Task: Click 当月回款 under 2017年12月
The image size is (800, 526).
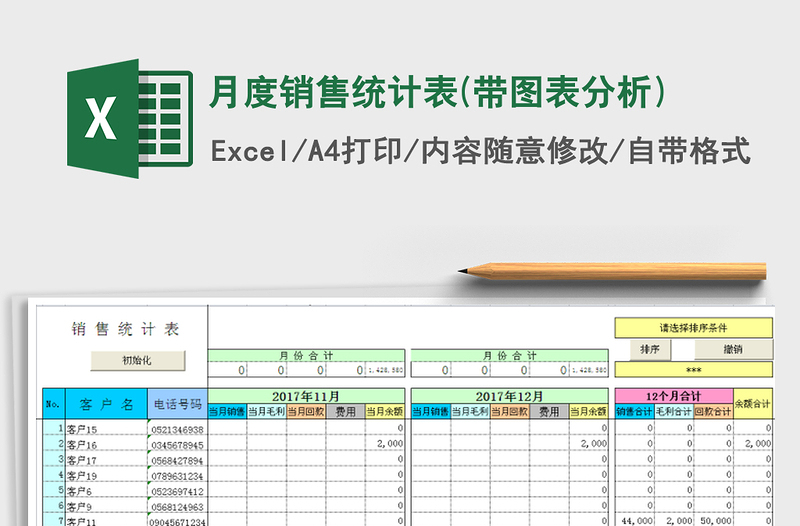Action: [x=510, y=411]
